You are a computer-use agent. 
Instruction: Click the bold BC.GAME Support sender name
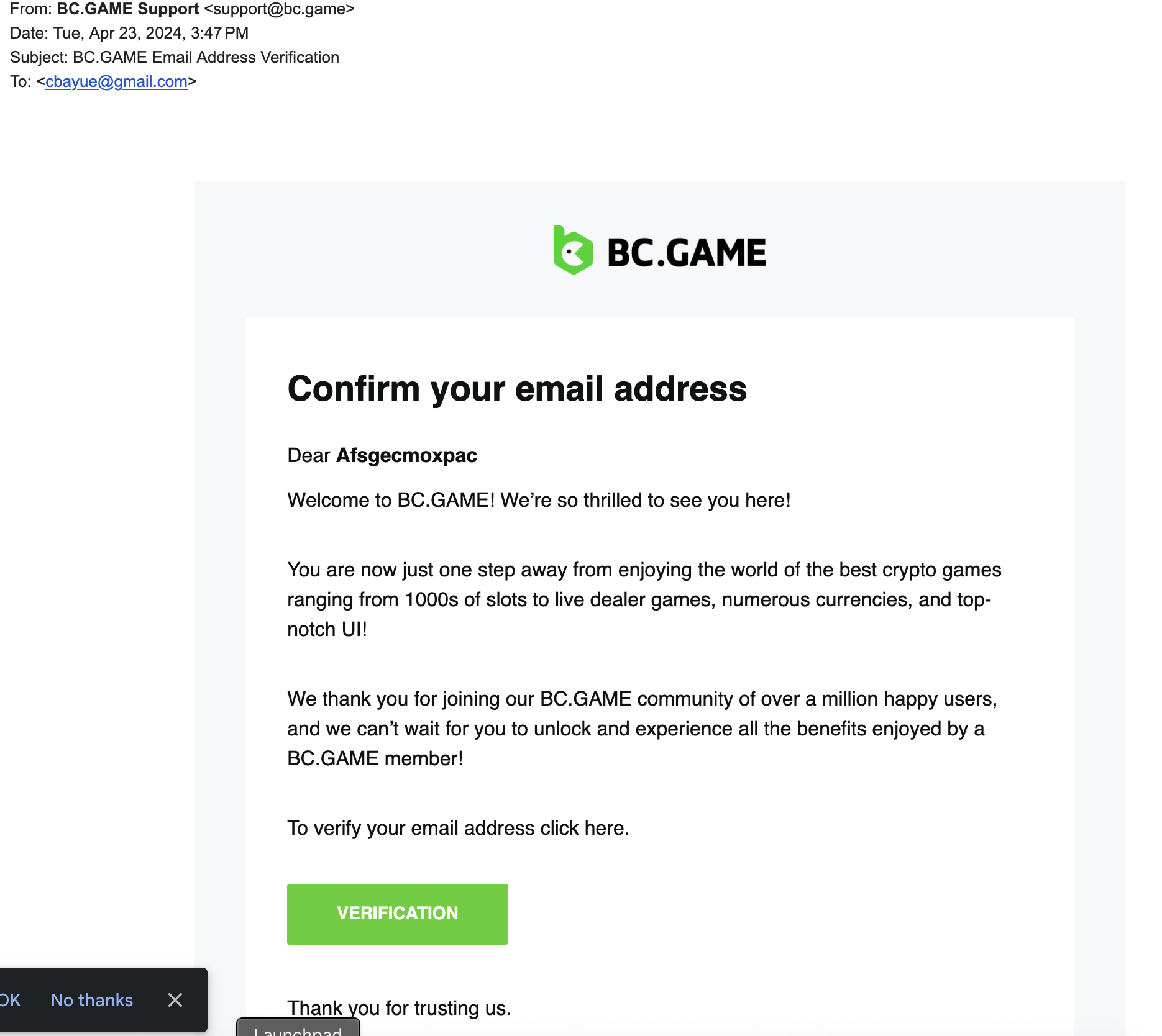click(128, 9)
